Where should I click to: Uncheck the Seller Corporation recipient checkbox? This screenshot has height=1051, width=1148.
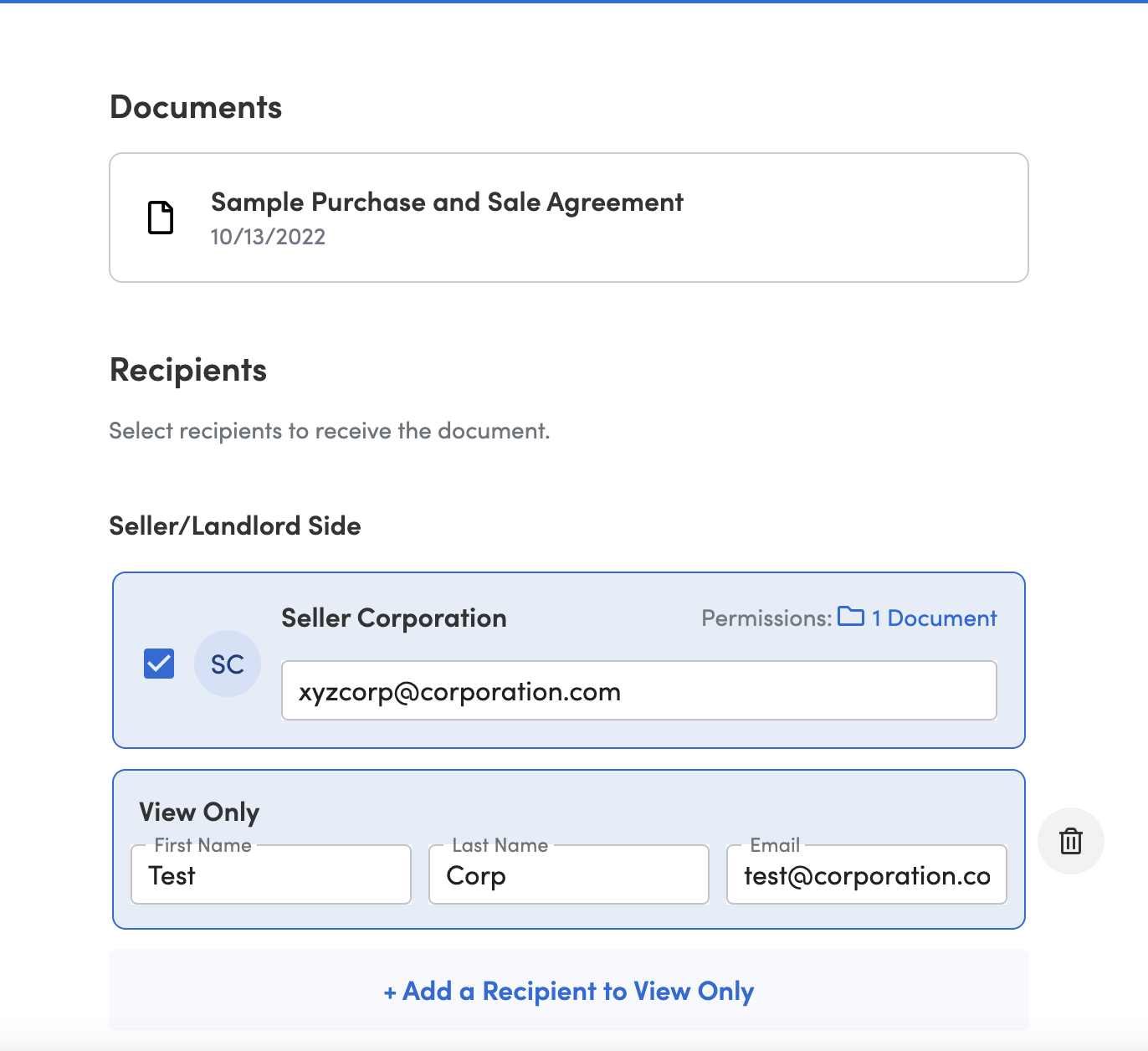[159, 664]
